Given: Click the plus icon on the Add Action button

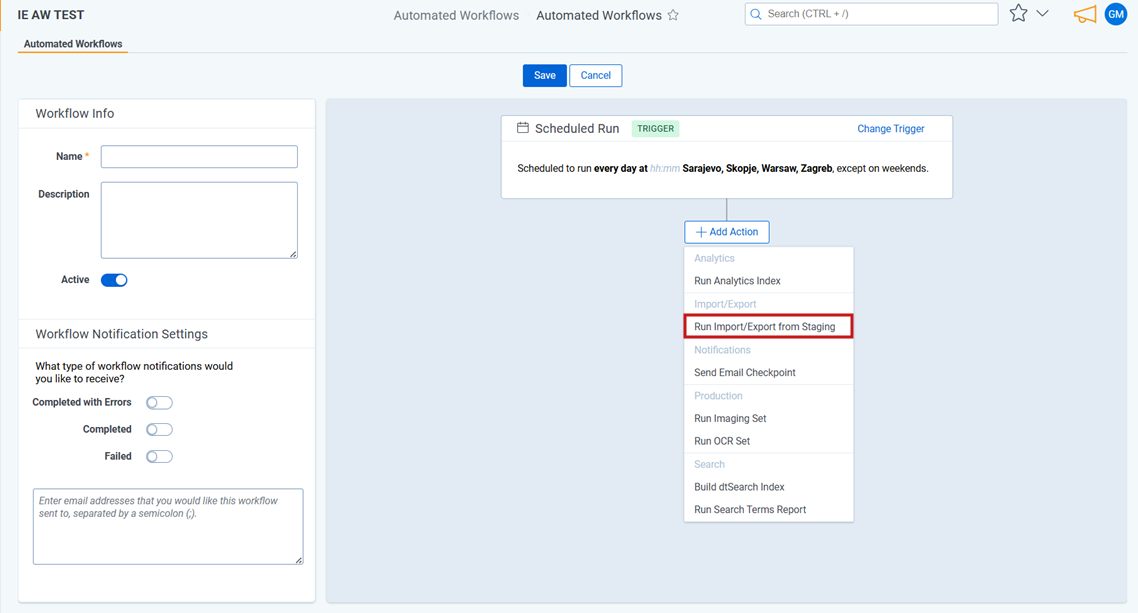Looking at the screenshot, I should (700, 231).
